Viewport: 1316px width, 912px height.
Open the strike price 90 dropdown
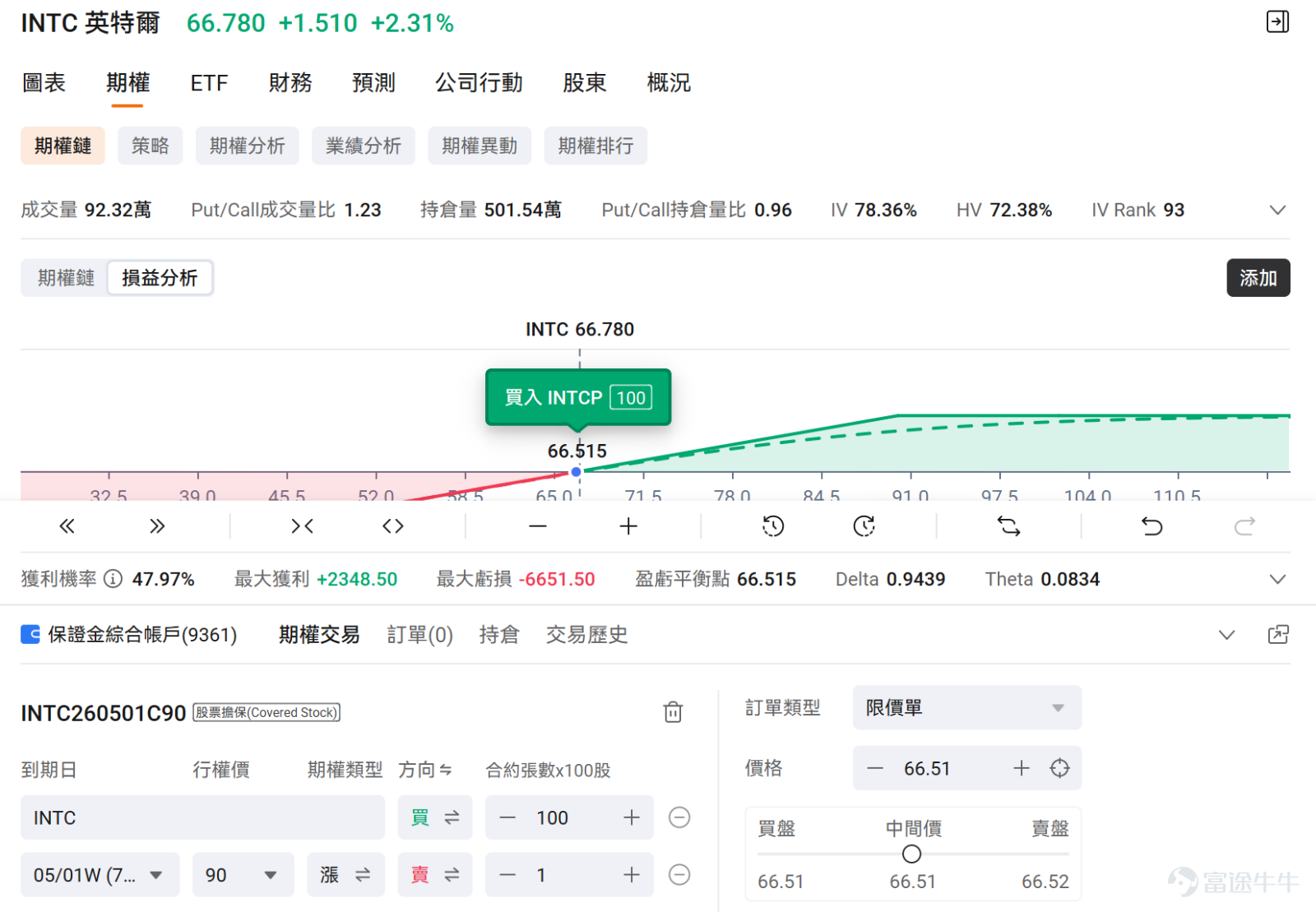[243, 875]
